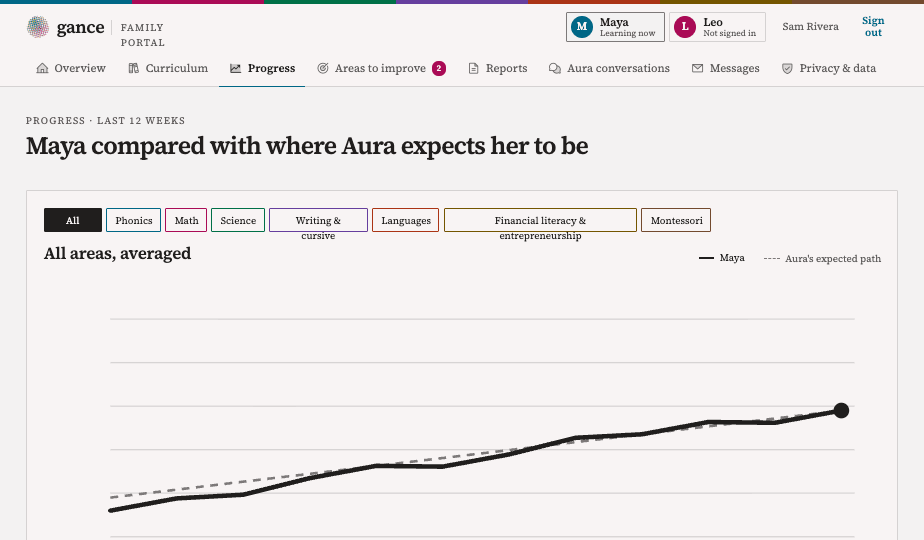
Task: Click the Messages envelope icon
Action: pyautogui.click(x=697, y=68)
